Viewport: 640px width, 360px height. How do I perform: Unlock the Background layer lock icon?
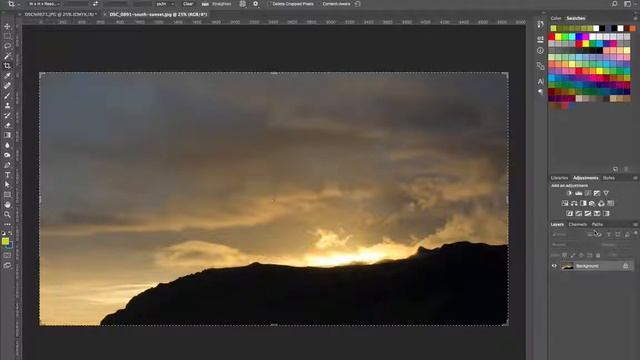pyautogui.click(x=625, y=266)
